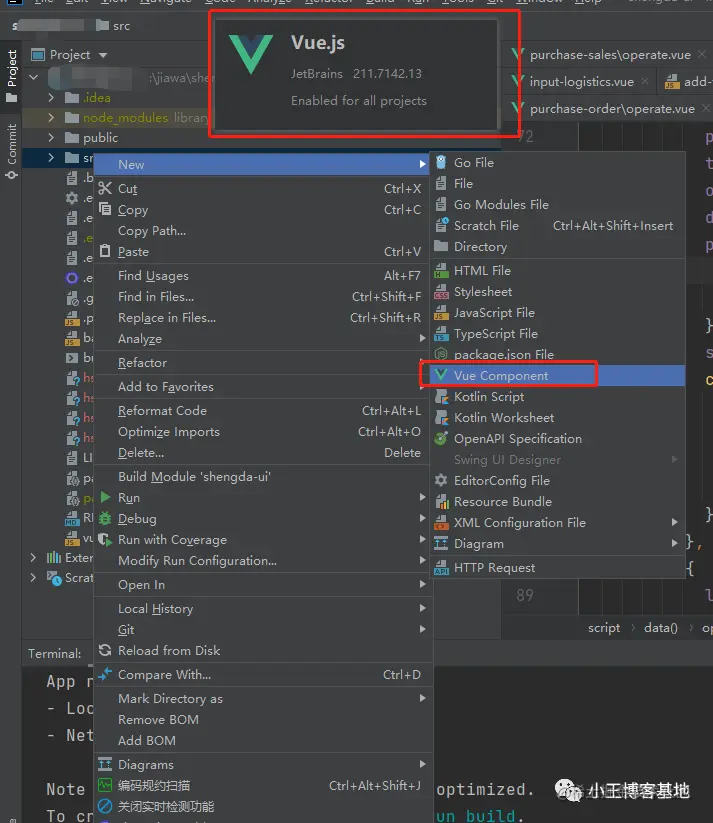Open the New submenu entry
The height and width of the screenshot is (823, 713).
[263, 165]
